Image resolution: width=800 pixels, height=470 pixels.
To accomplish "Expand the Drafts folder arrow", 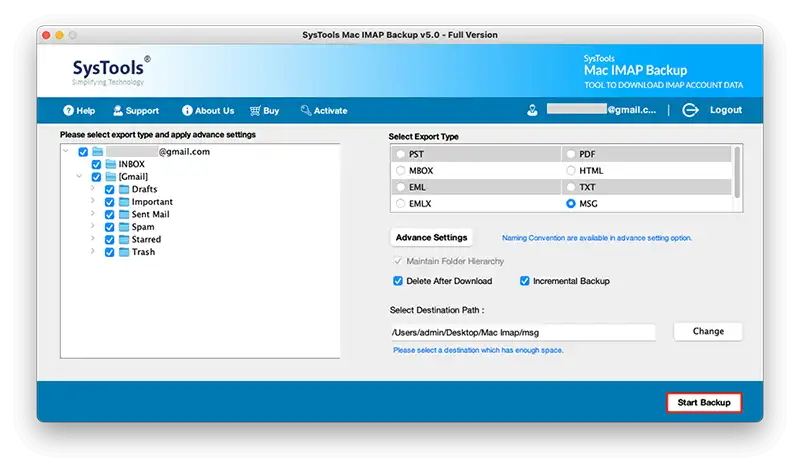I will [x=92, y=188].
